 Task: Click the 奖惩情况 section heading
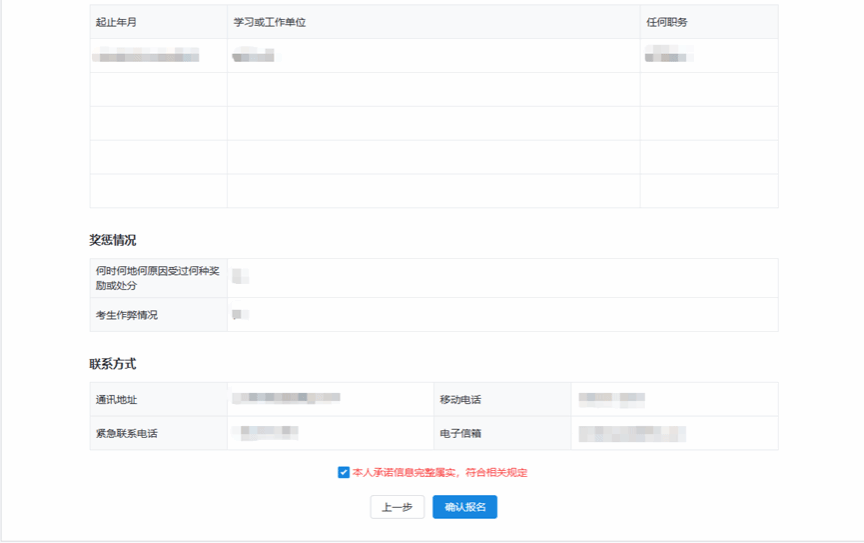(113, 240)
